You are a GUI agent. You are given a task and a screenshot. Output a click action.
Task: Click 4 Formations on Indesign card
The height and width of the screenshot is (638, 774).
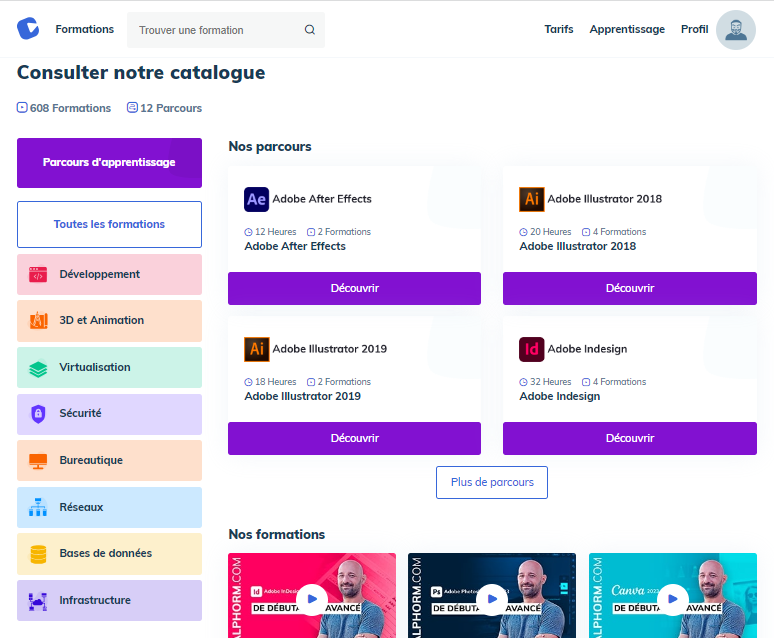619,382
